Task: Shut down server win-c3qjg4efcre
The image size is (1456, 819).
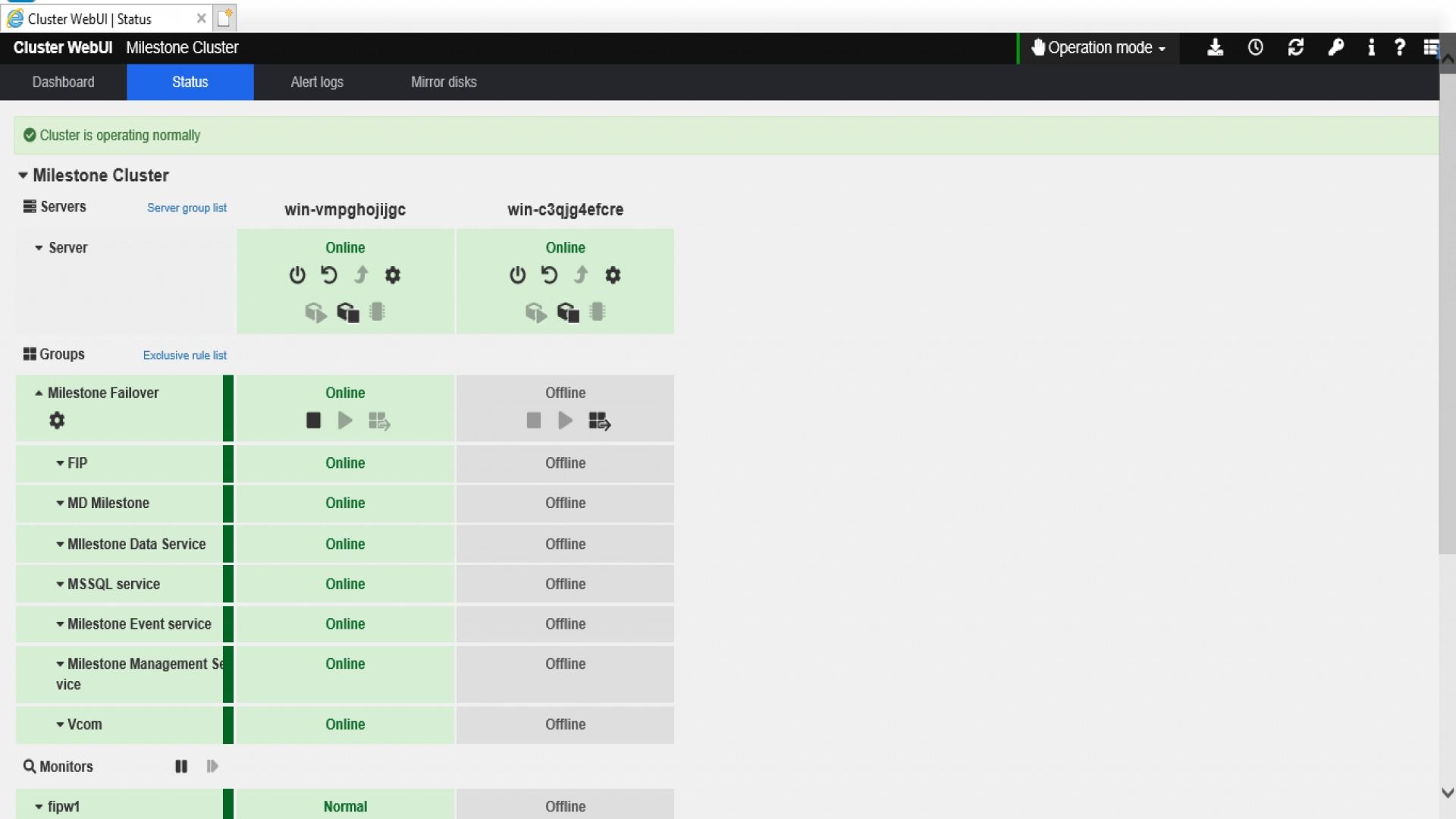Action: 517,275
